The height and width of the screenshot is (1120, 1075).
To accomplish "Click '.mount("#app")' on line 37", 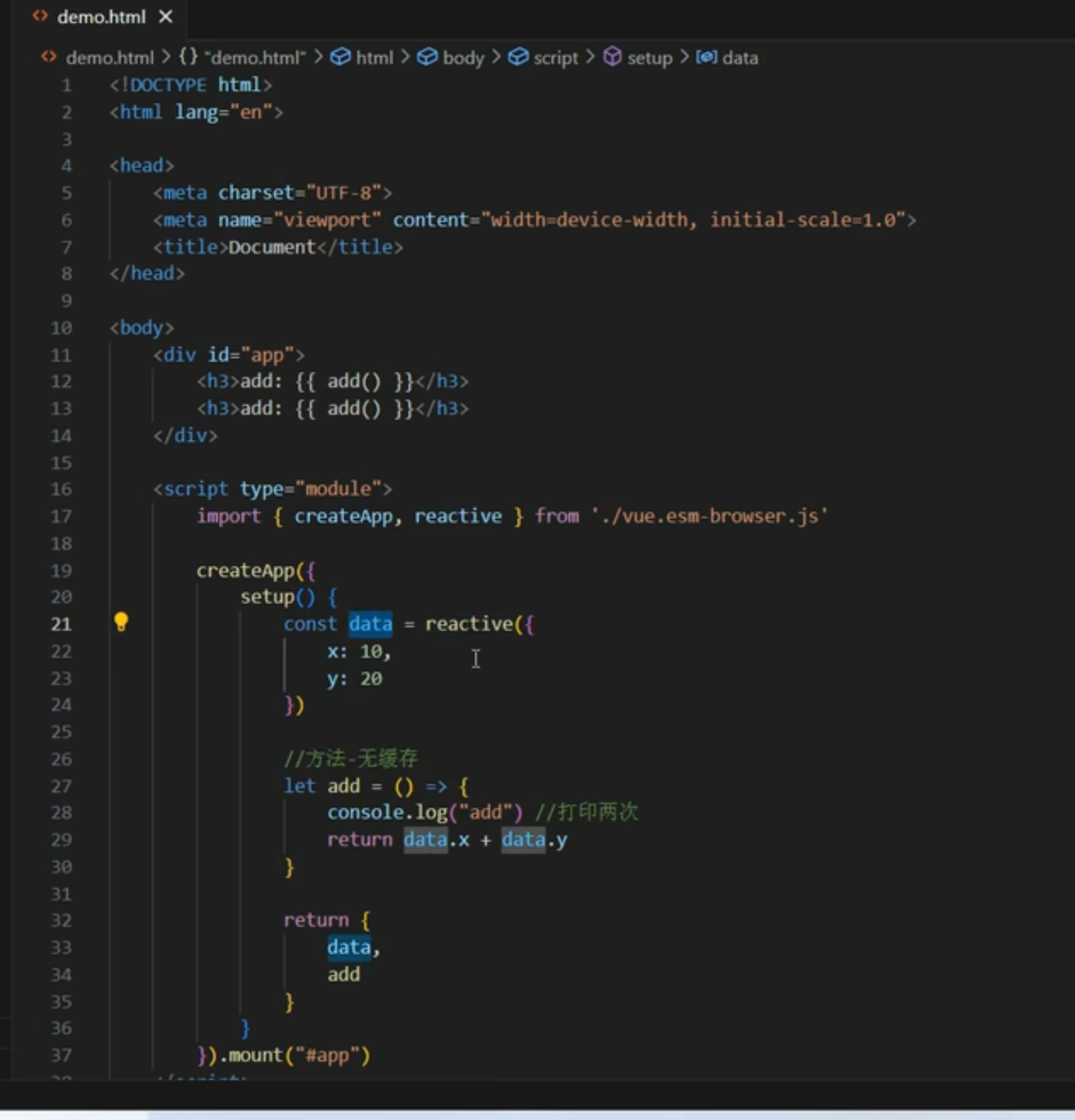I will [x=295, y=1055].
